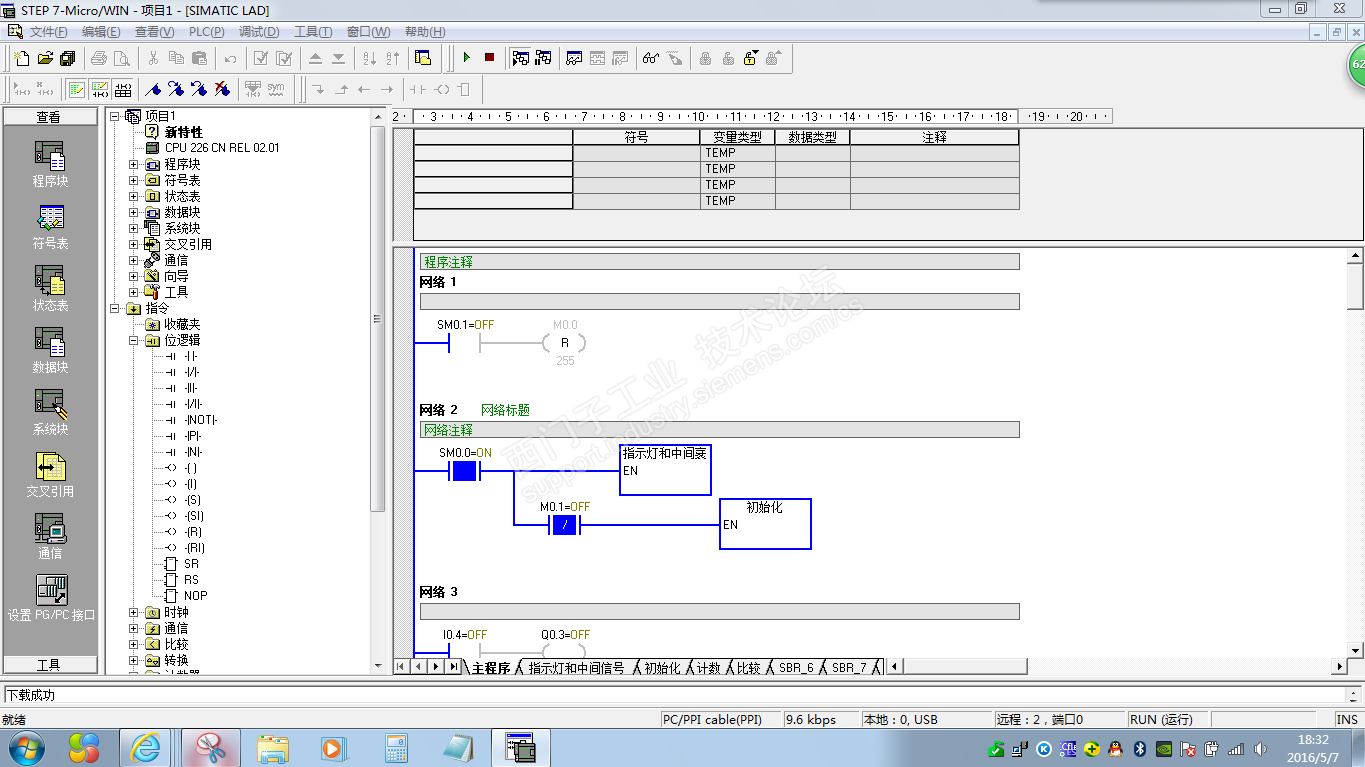1365x767 pixels.
Task: Select CPU 226 CN REL 02.01 tree item
Action: tap(222, 148)
